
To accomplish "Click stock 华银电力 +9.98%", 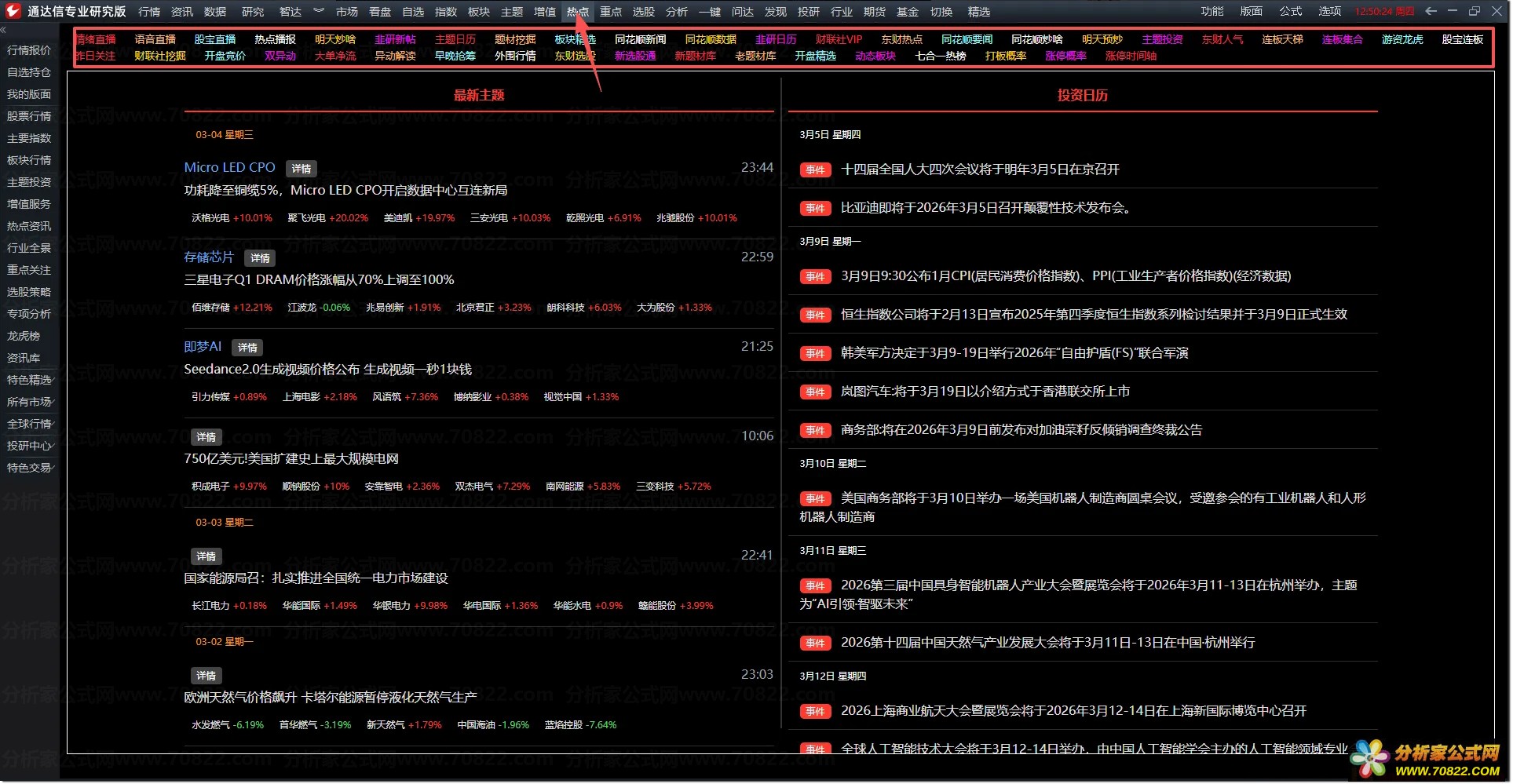I will tap(410, 606).
